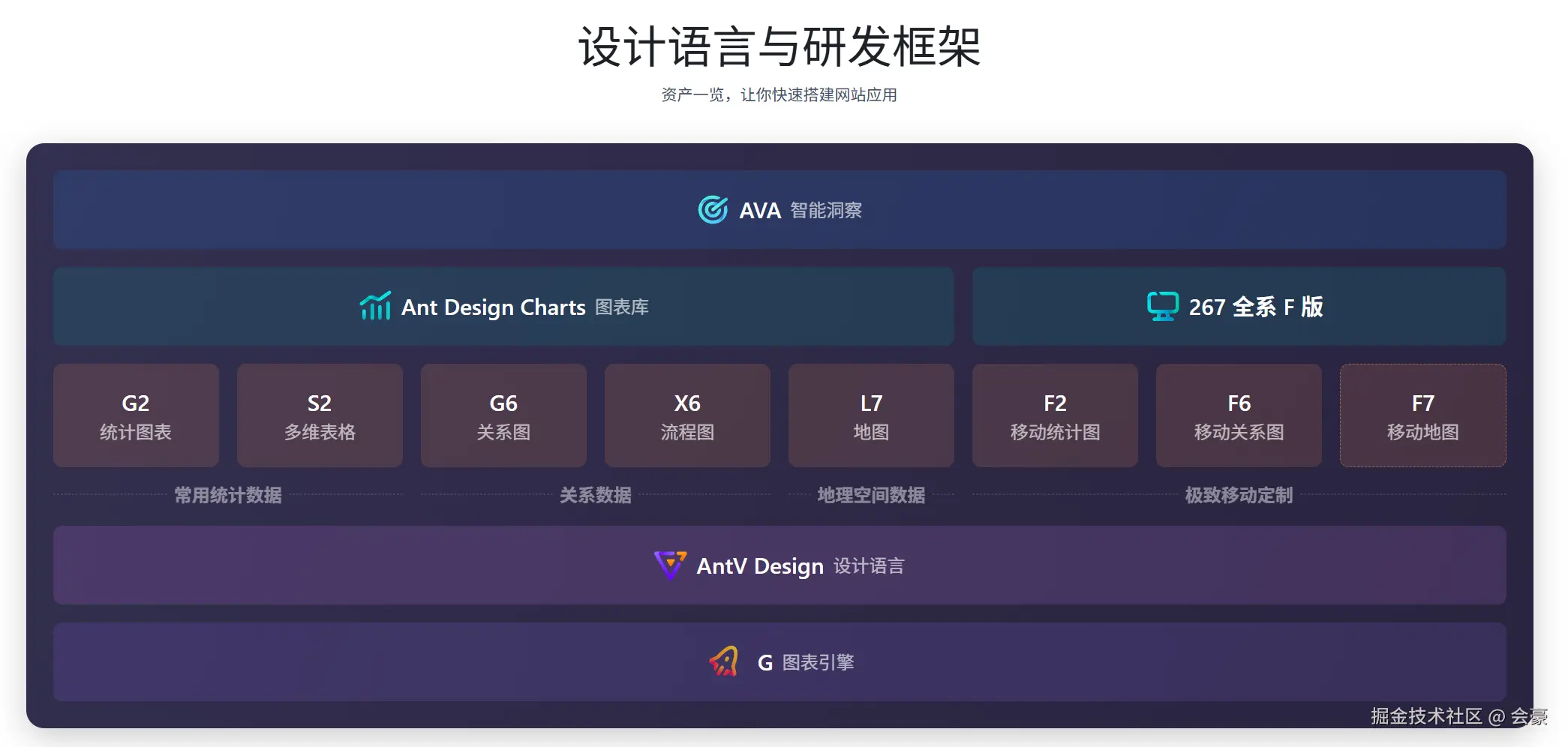This screenshot has height=747, width=1568.
Task: Click the G rocket engine icon
Action: click(x=725, y=661)
